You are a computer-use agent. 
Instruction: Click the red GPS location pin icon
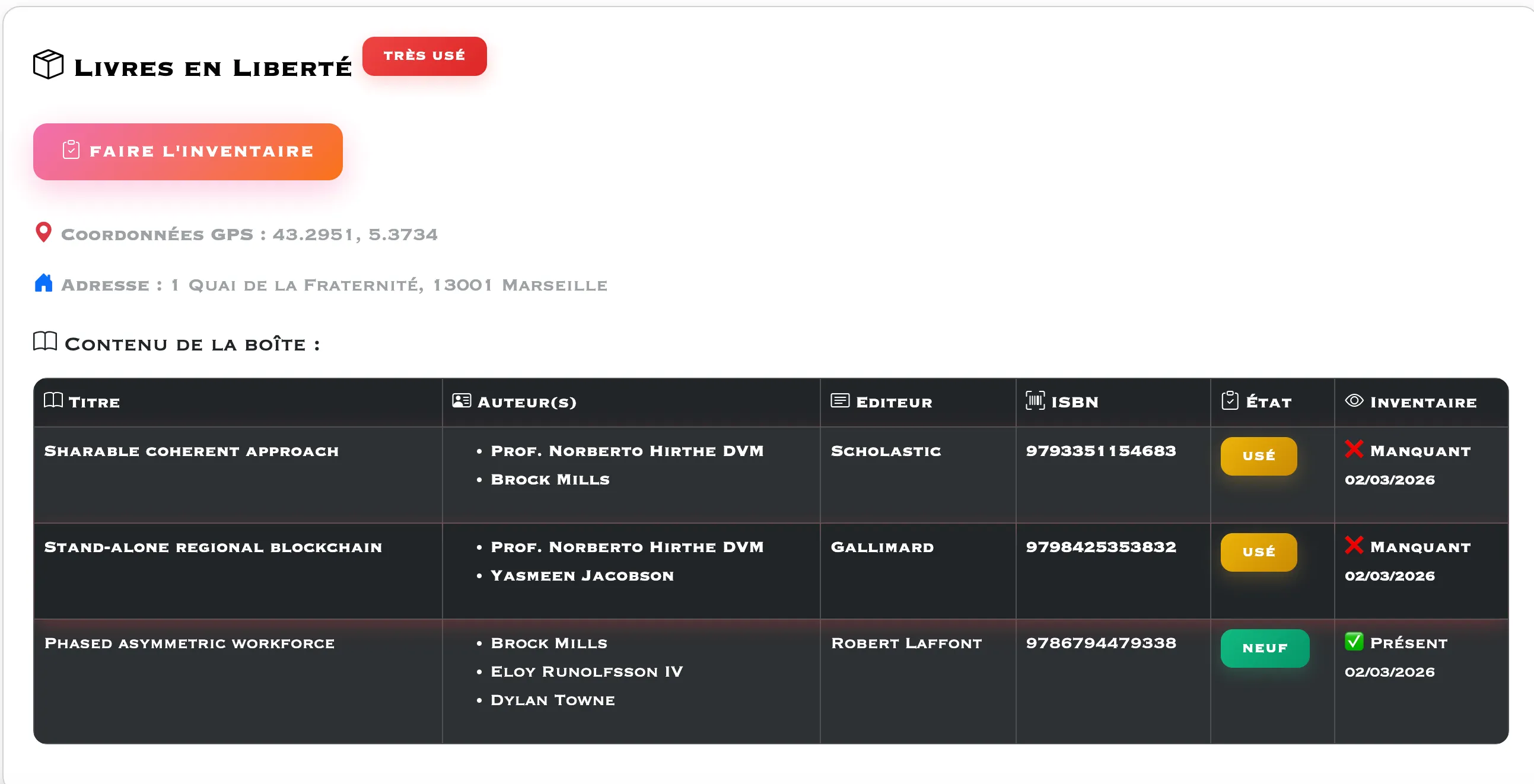(43, 232)
